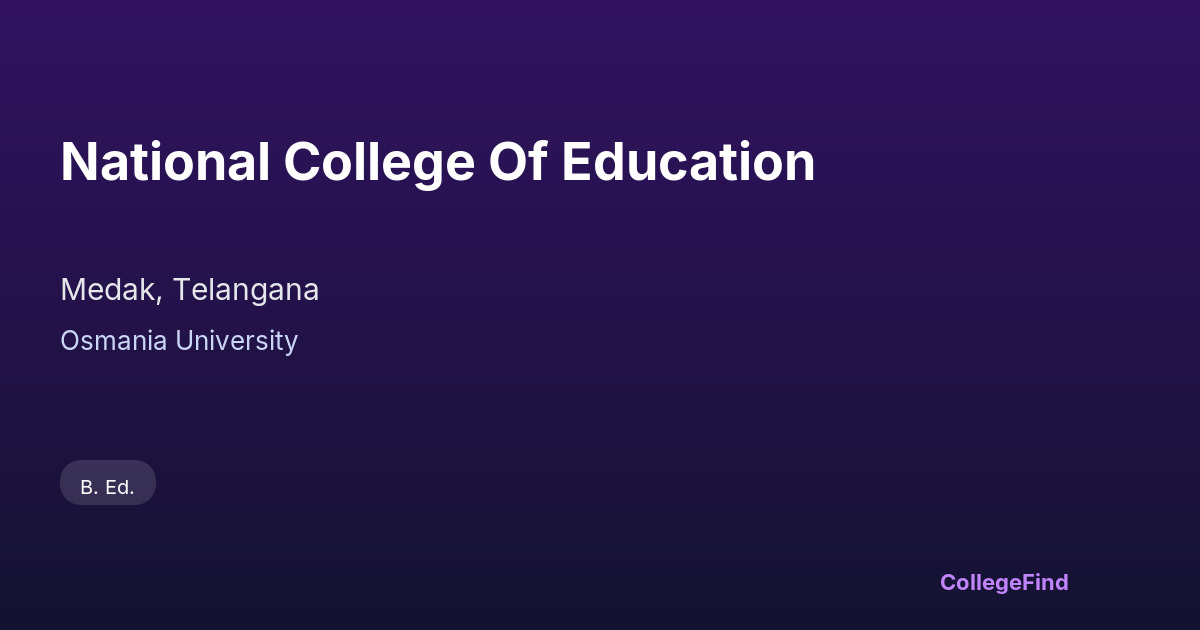1200x630 pixels.
Task: Click the "Telangana" state name
Action: (x=246, y=290)
